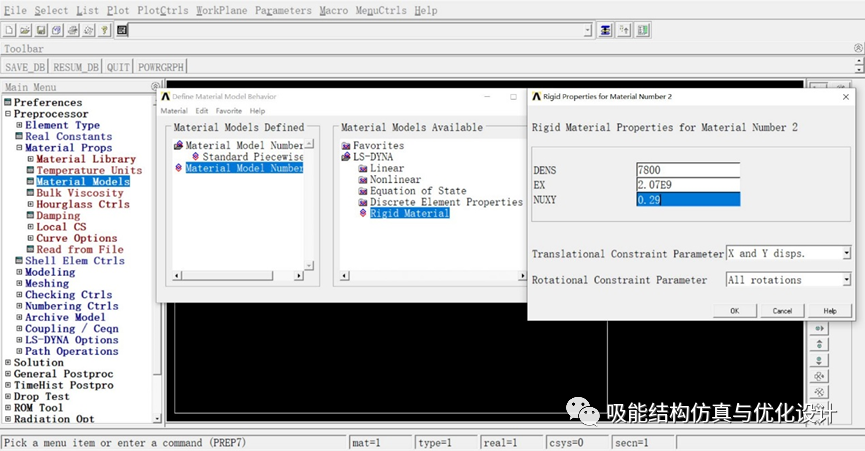The image size is (865, 451).
Task: Click the DENS input field
Action: coord(688,170)
